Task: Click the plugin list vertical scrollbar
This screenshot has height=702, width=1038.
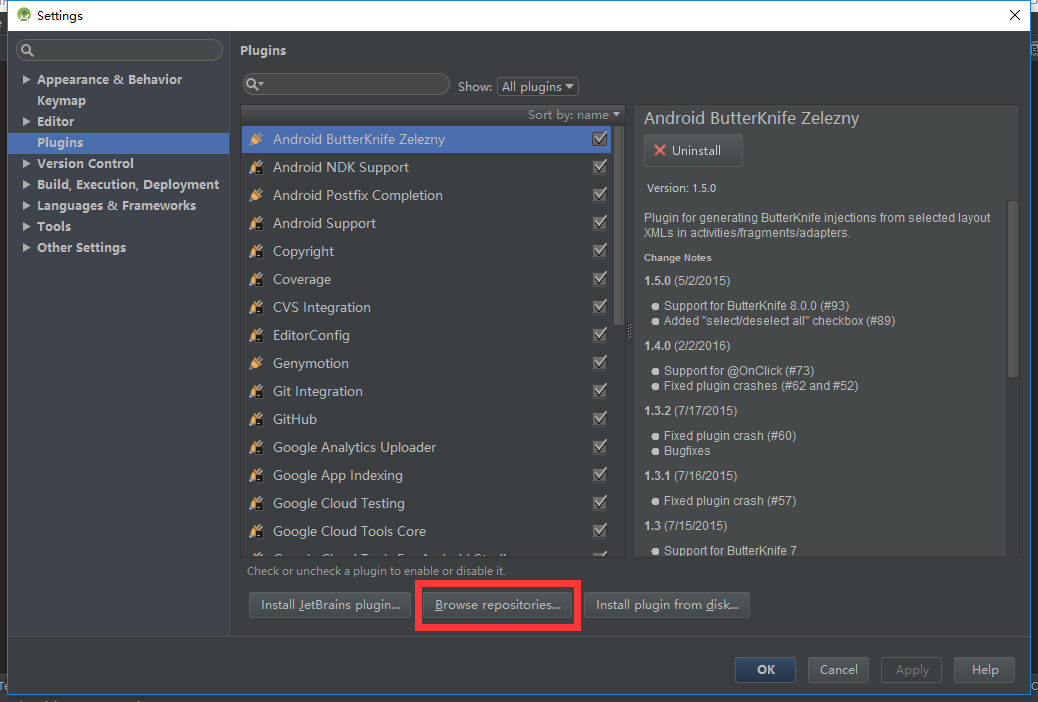Action: pos(619,225)
